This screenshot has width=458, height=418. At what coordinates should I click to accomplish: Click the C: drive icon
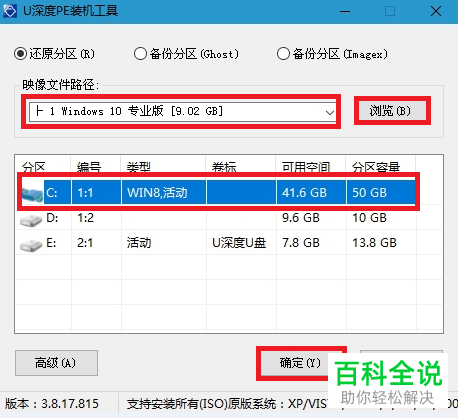click(32, 194)
